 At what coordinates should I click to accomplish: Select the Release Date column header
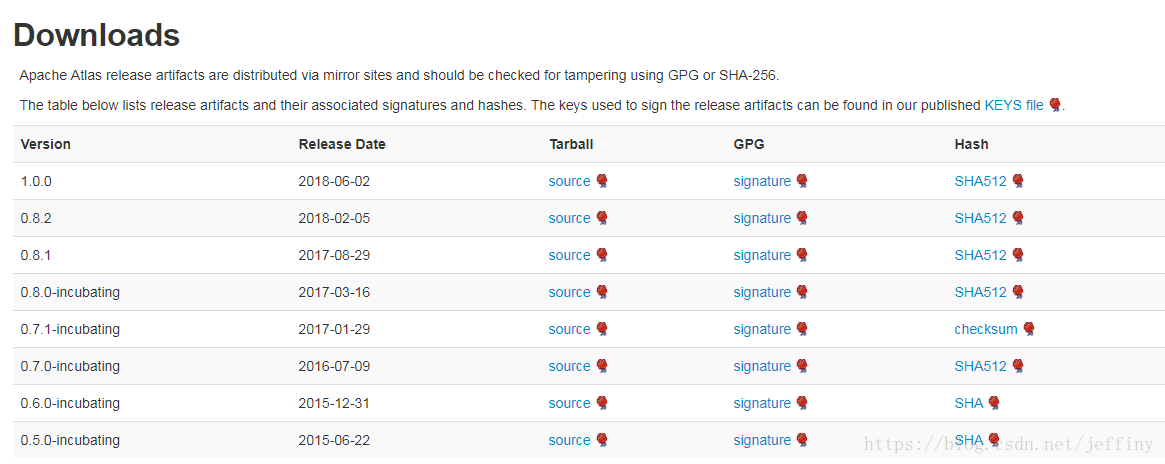point(342,144)
